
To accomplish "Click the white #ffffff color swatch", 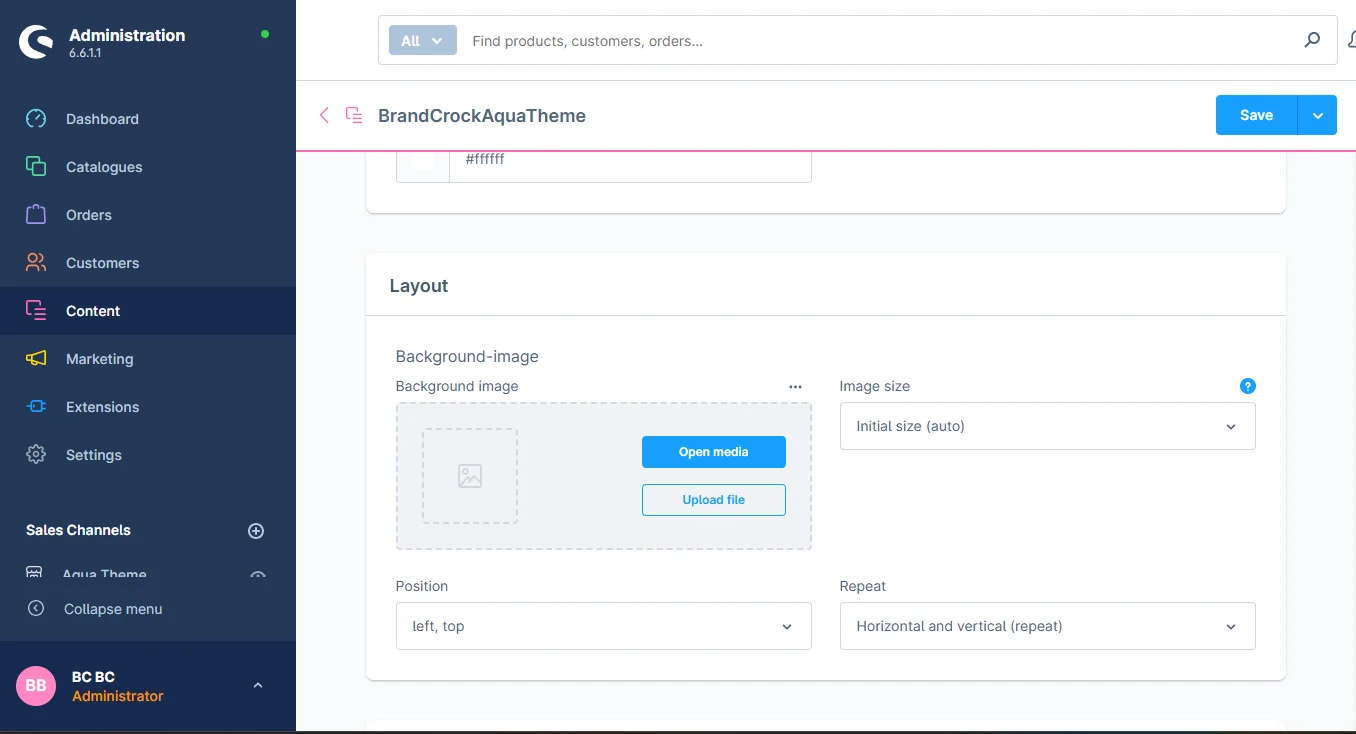I will coord(423,161).
